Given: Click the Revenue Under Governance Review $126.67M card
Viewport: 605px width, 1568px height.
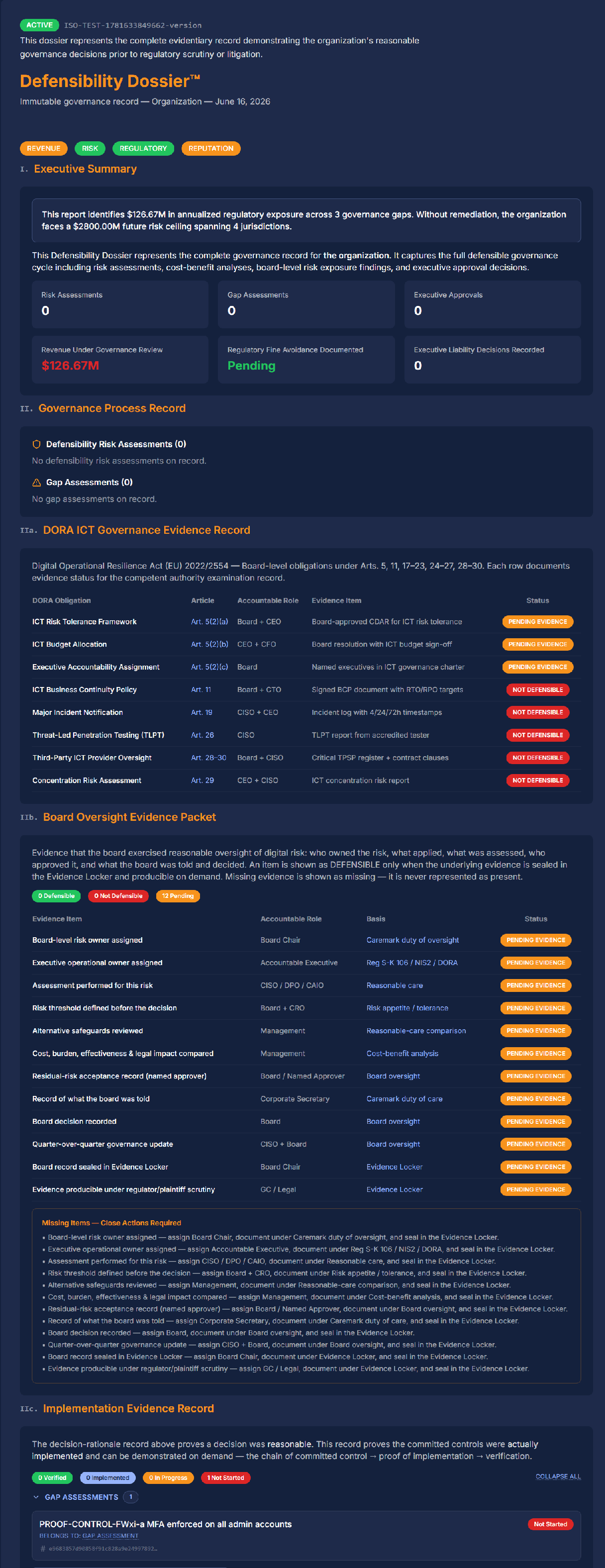Looking at the screenshot, I should 120,359.
